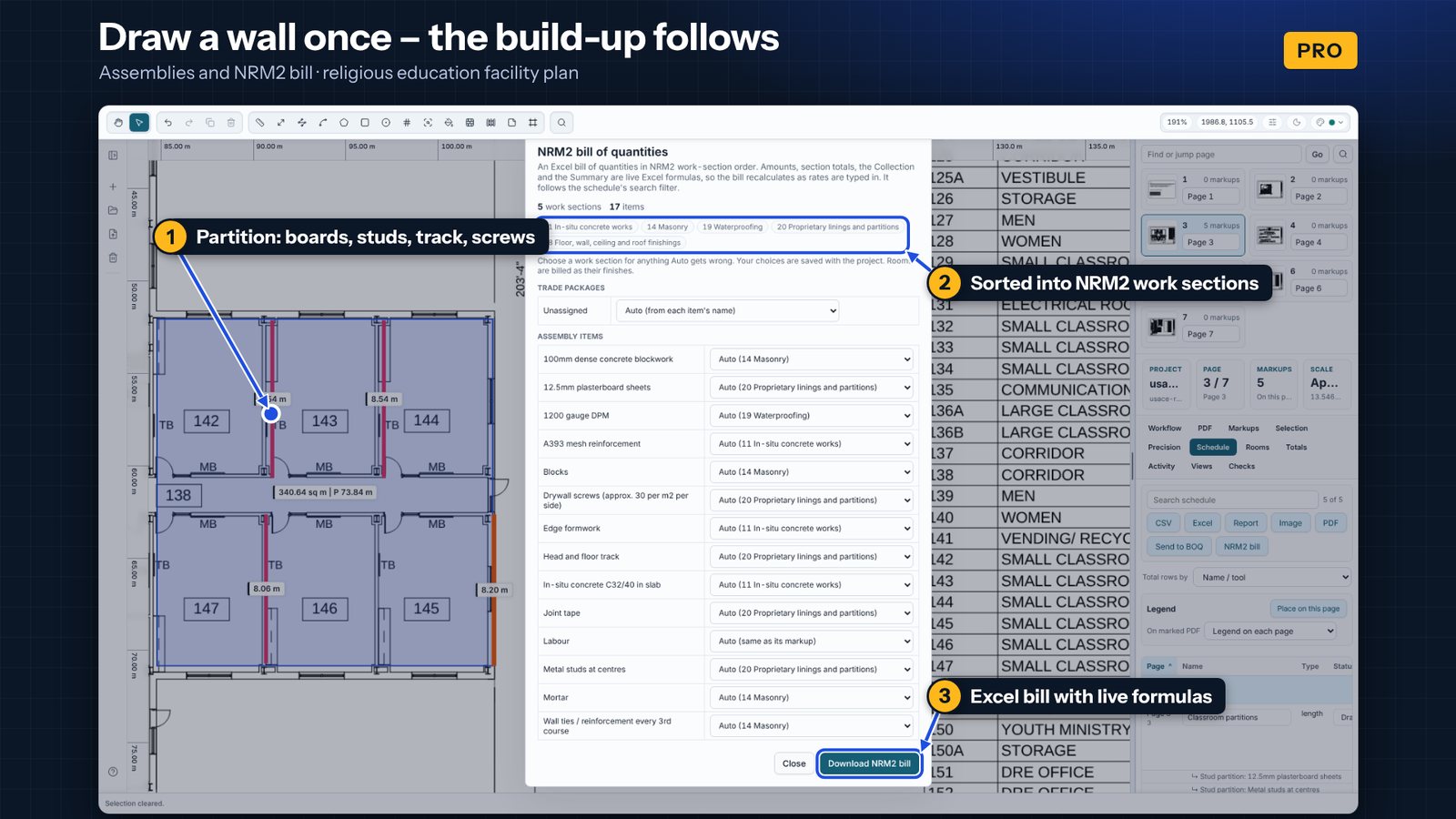This screenshot has width=1456, height=819.
Task: Click the search icon beside Go
Action: click(1343, 154)
